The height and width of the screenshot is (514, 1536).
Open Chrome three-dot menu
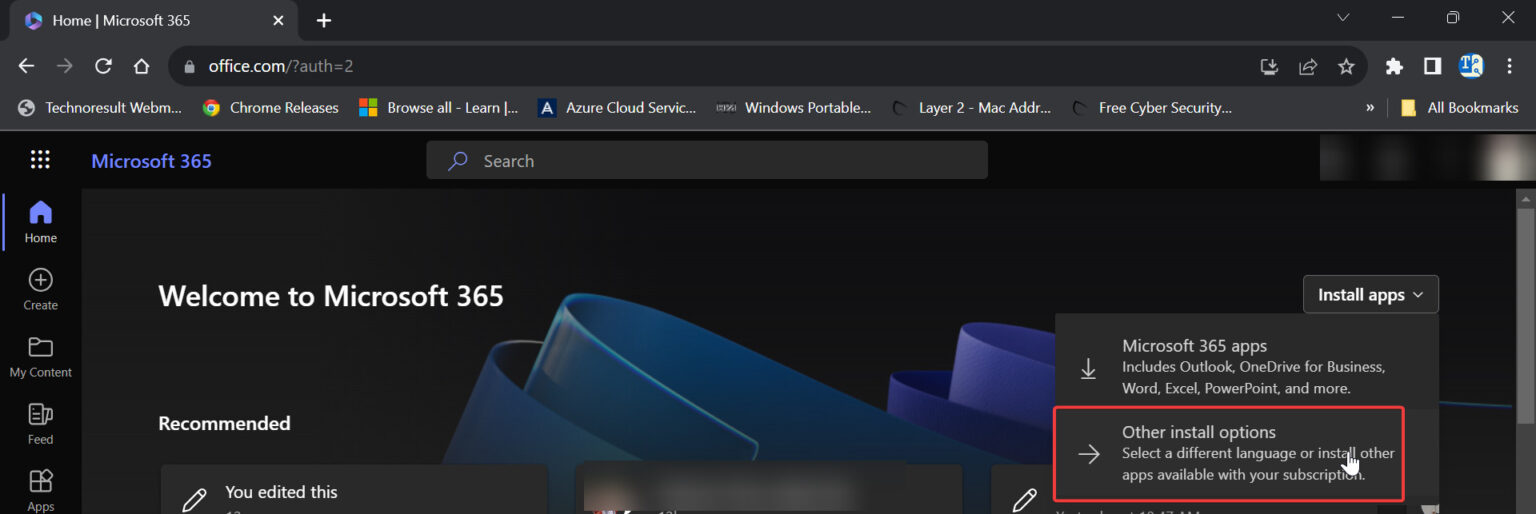(1509, 67)
